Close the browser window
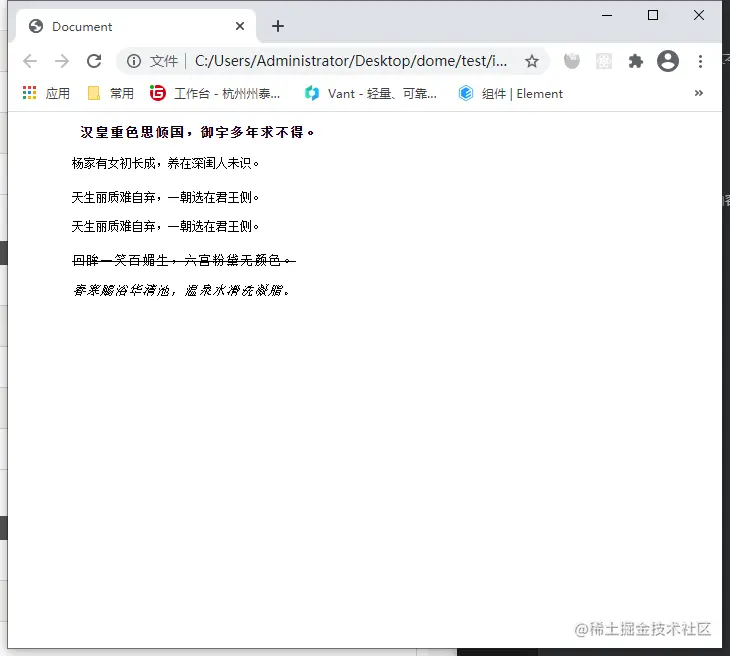This screenshot has width=730, height=656. pos(698,15)
